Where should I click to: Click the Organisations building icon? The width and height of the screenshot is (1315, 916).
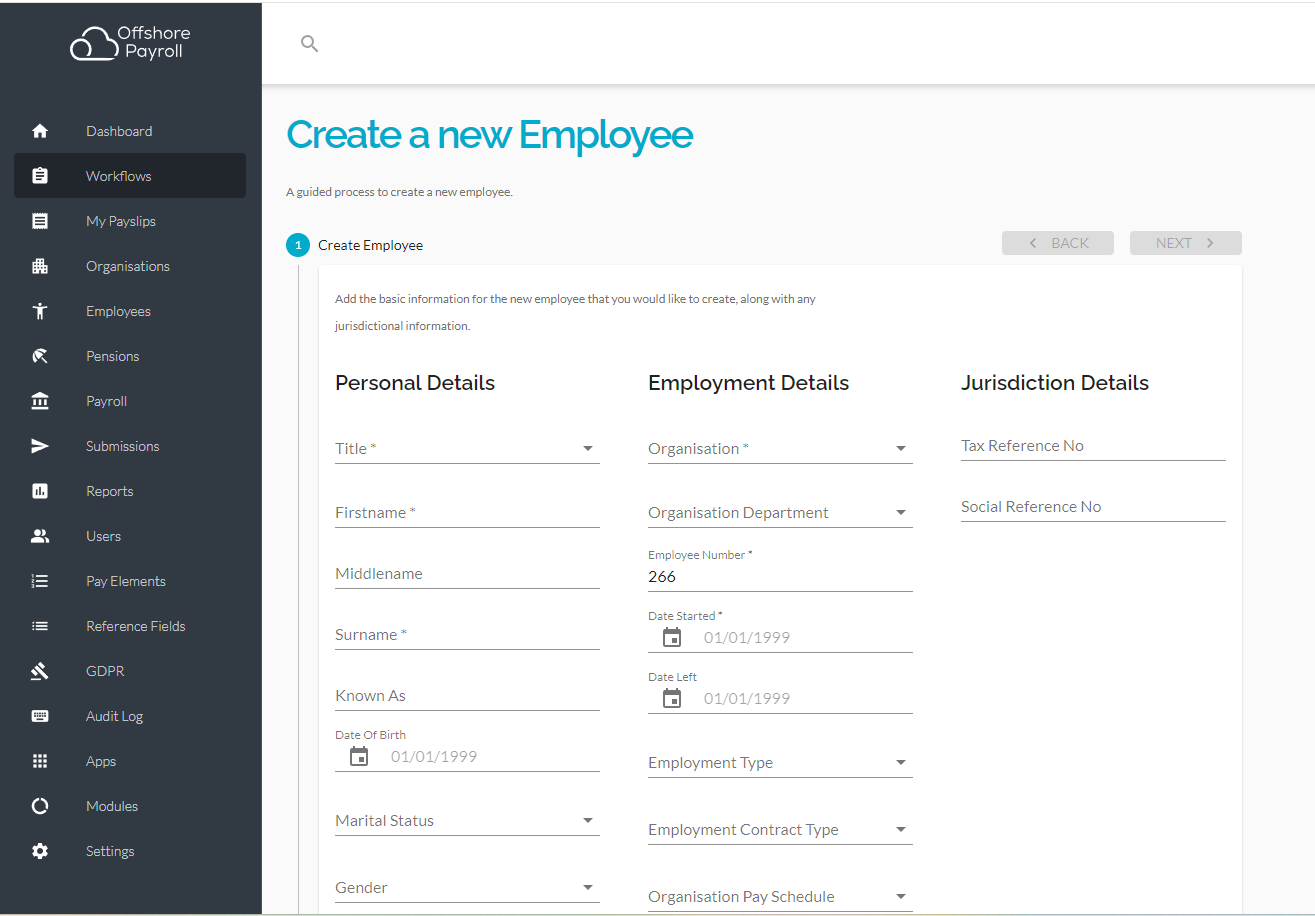click(40, 266)
